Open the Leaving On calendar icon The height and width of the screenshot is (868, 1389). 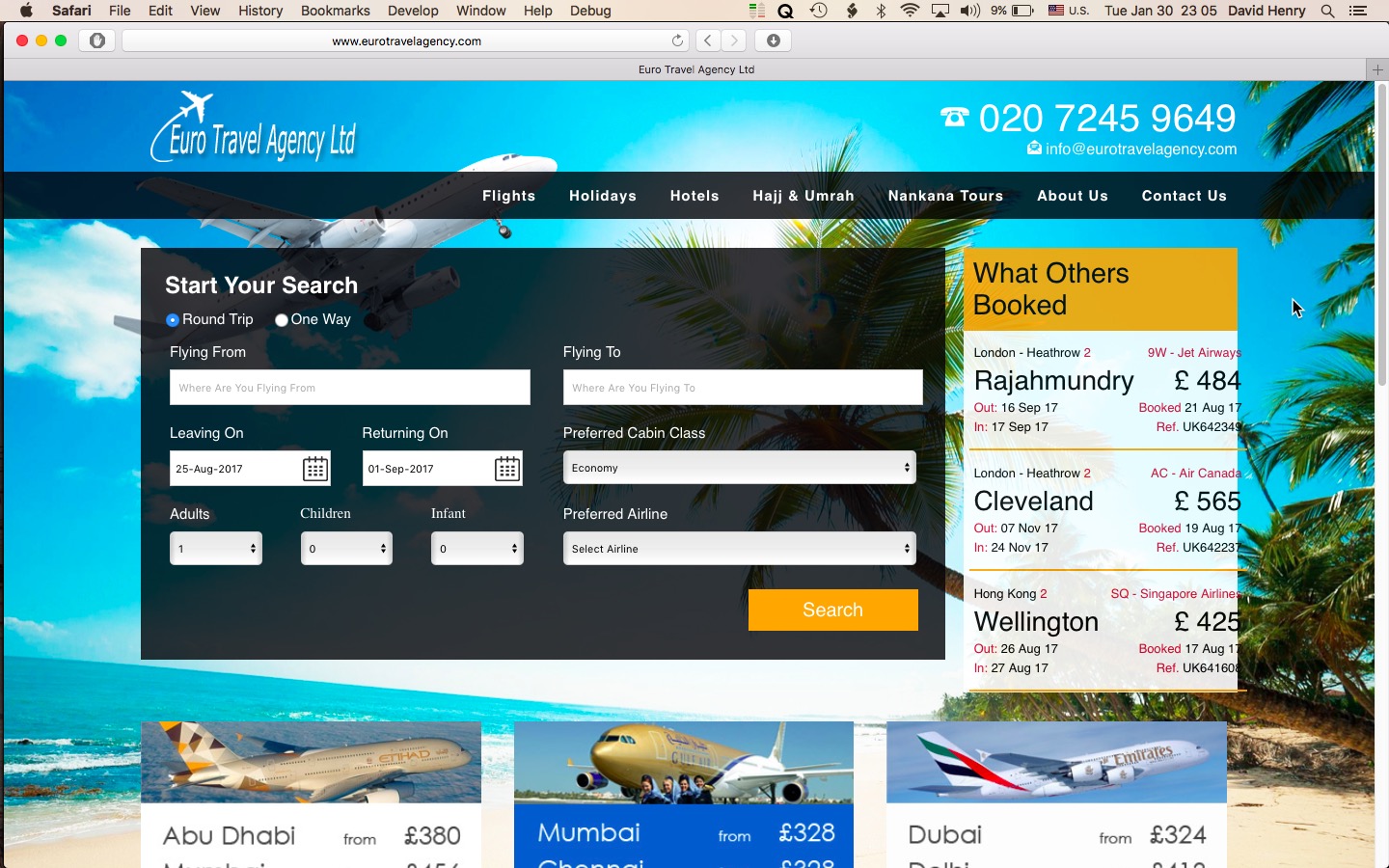(x=315, y=469)
